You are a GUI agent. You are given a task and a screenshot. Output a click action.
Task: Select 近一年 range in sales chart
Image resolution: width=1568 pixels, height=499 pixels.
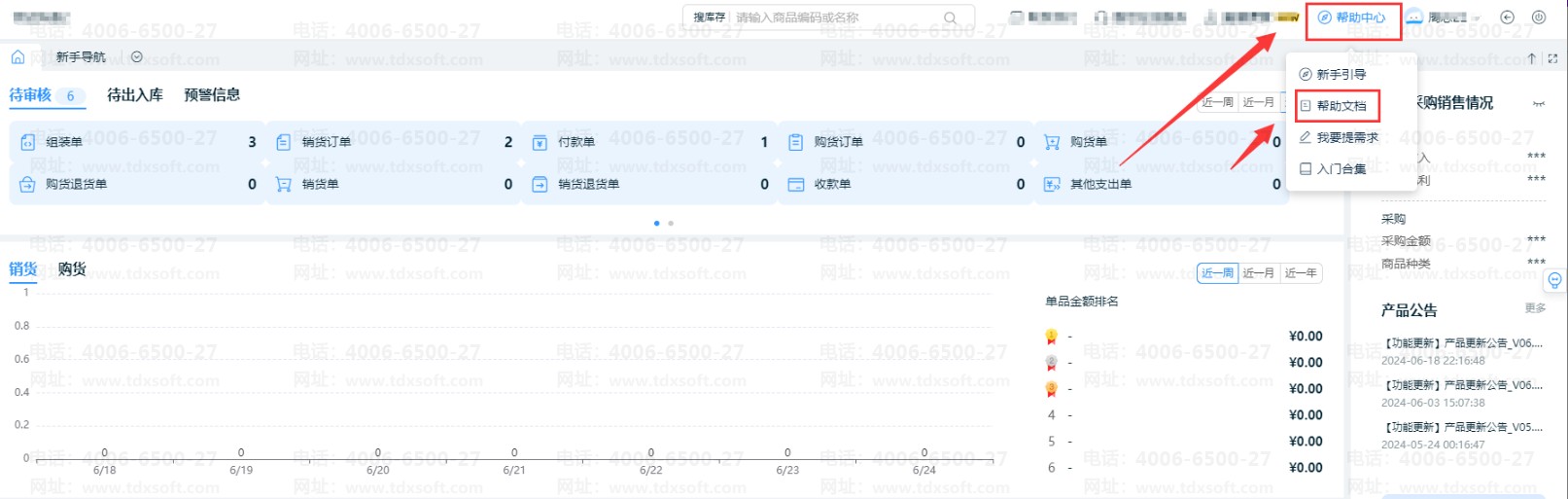(1300, 273)
